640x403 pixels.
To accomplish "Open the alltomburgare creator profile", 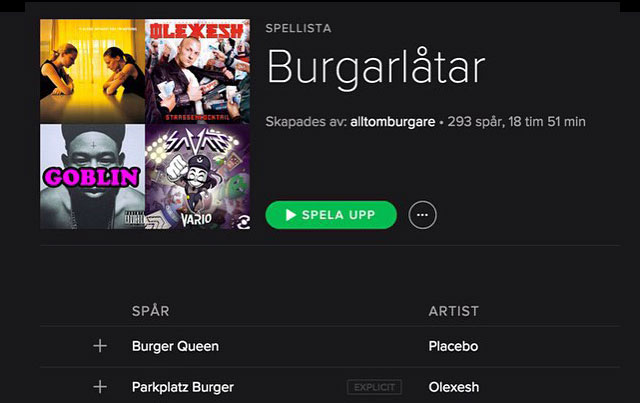I will click(x=393, y=122).
